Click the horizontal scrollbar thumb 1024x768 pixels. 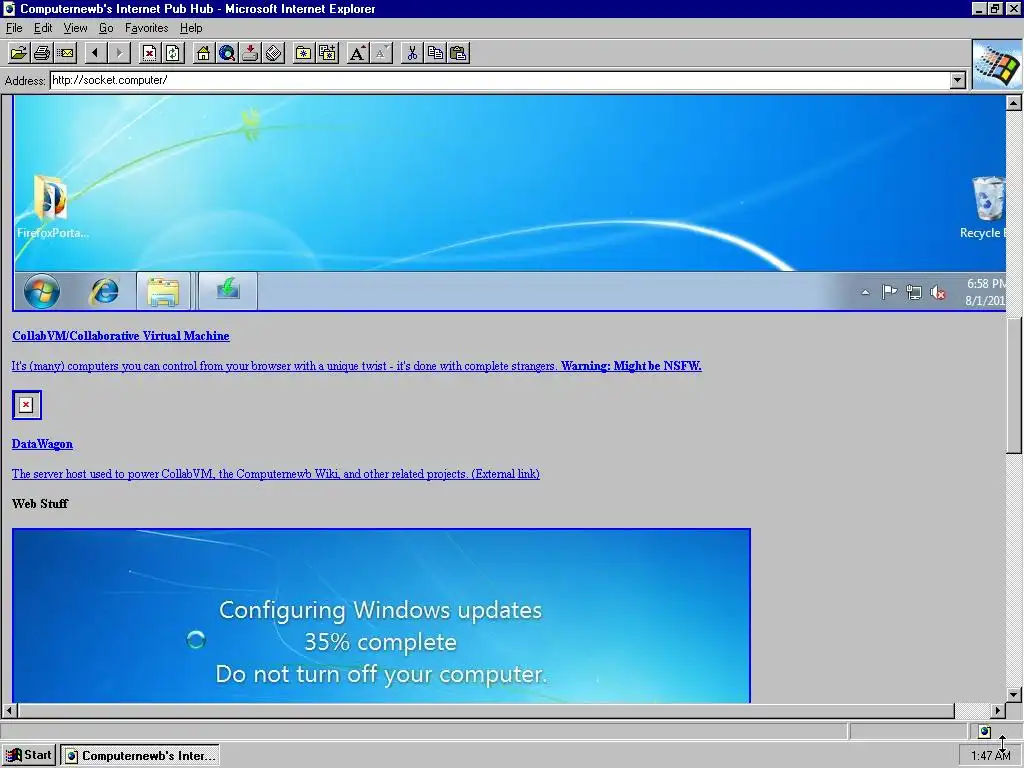click(486, 711)
